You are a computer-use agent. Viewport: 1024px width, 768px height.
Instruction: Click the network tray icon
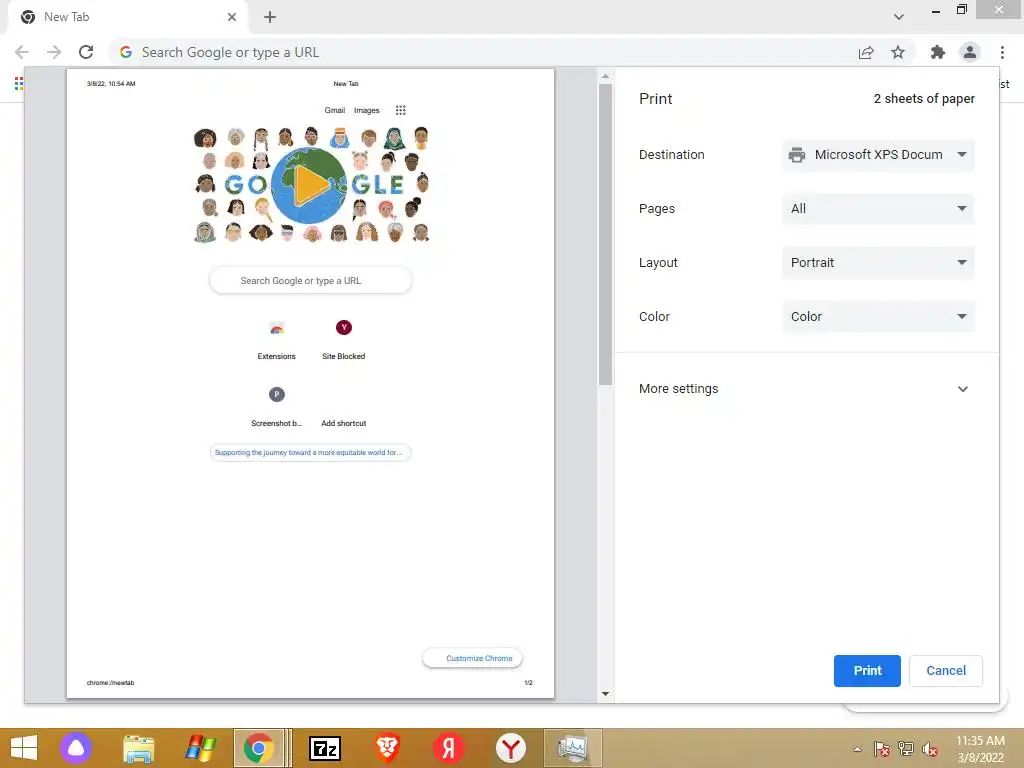[x=906, y=750]
